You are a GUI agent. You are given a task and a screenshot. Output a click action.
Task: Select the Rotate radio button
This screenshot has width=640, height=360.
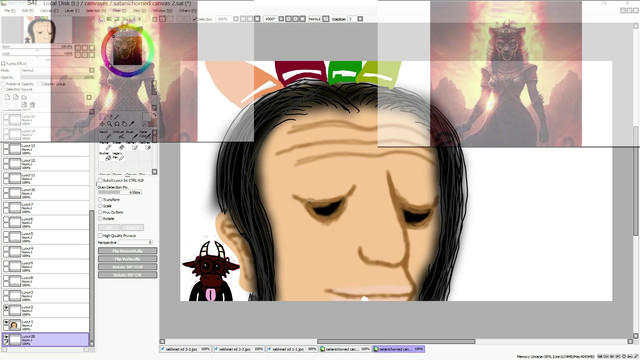[x=100, y=219]
